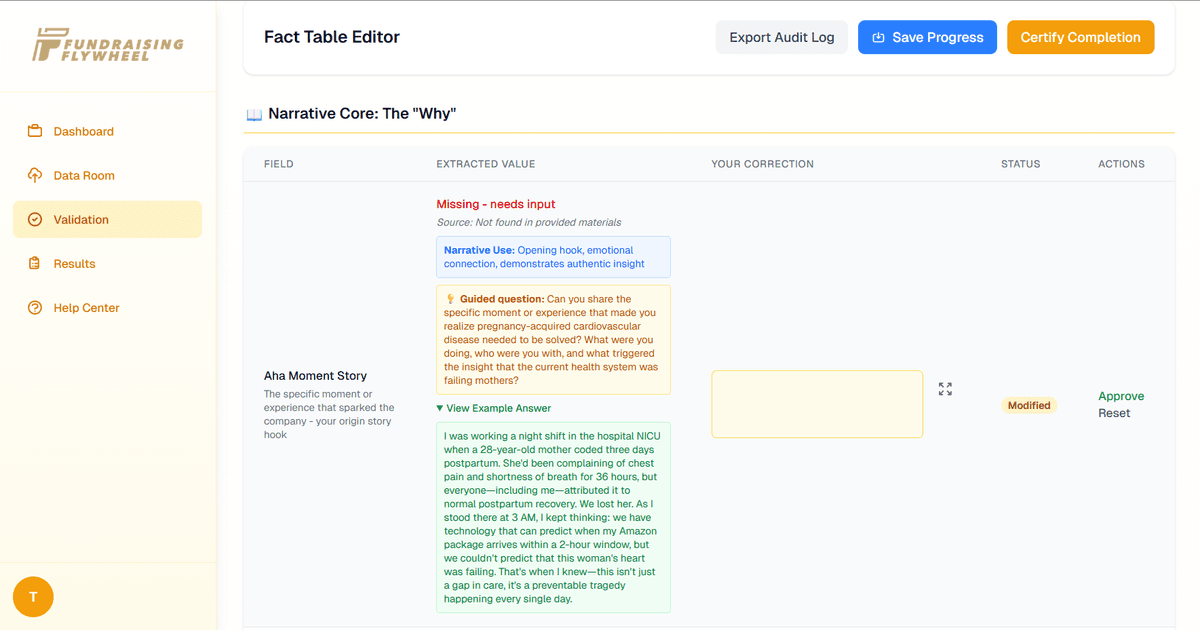Click the Results clipboard icon
Screen dimensions: 1200x630
35,264
